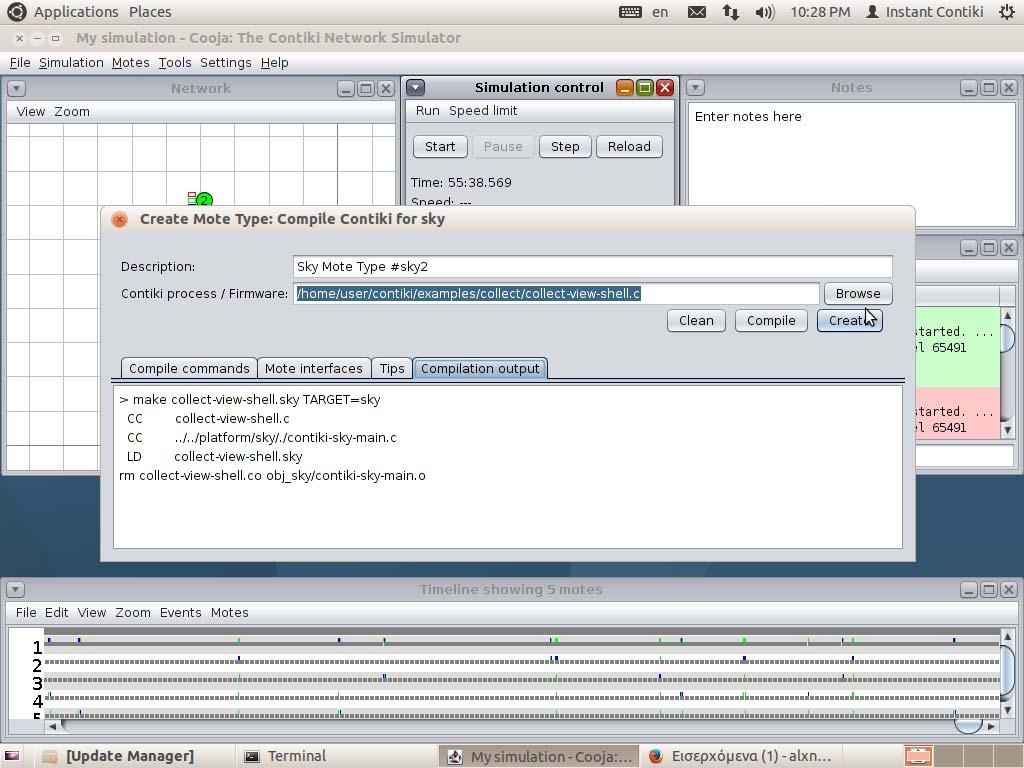1024x768 pixels.
Task: Open Network panel Zoom menu
Action: (x=72, y=112)
